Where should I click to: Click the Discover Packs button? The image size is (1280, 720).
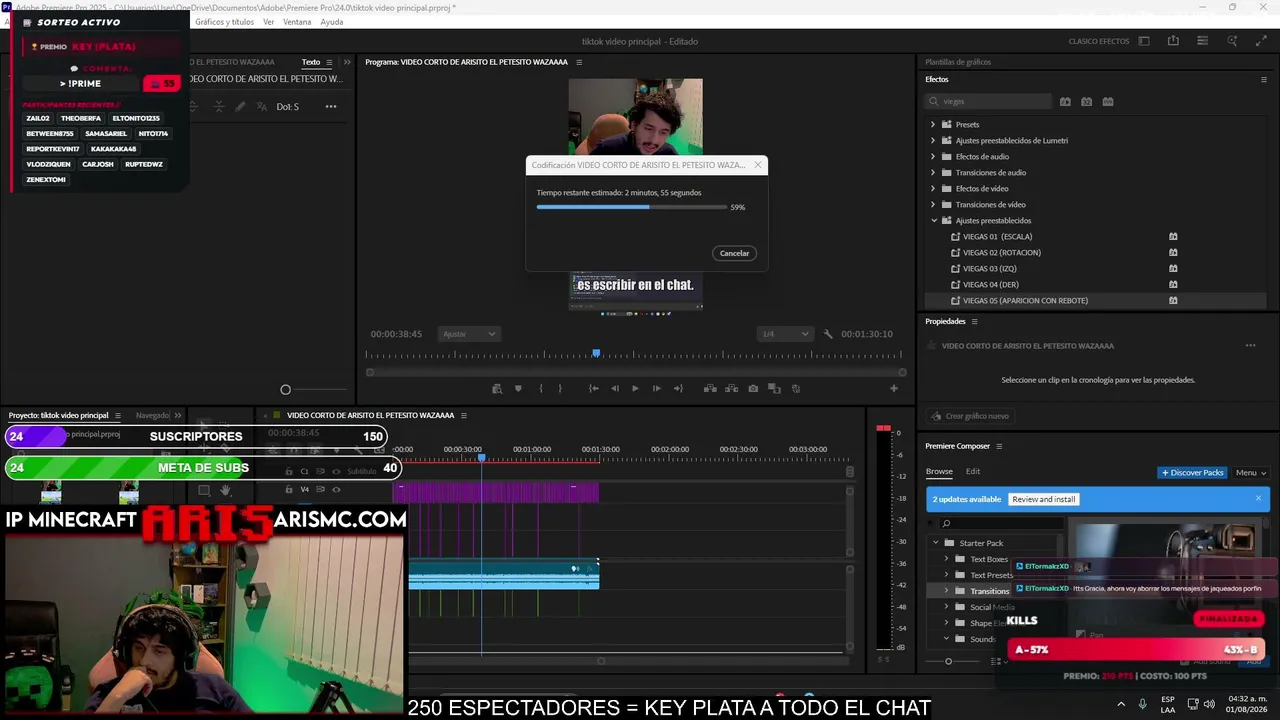tap(1193, 473)
